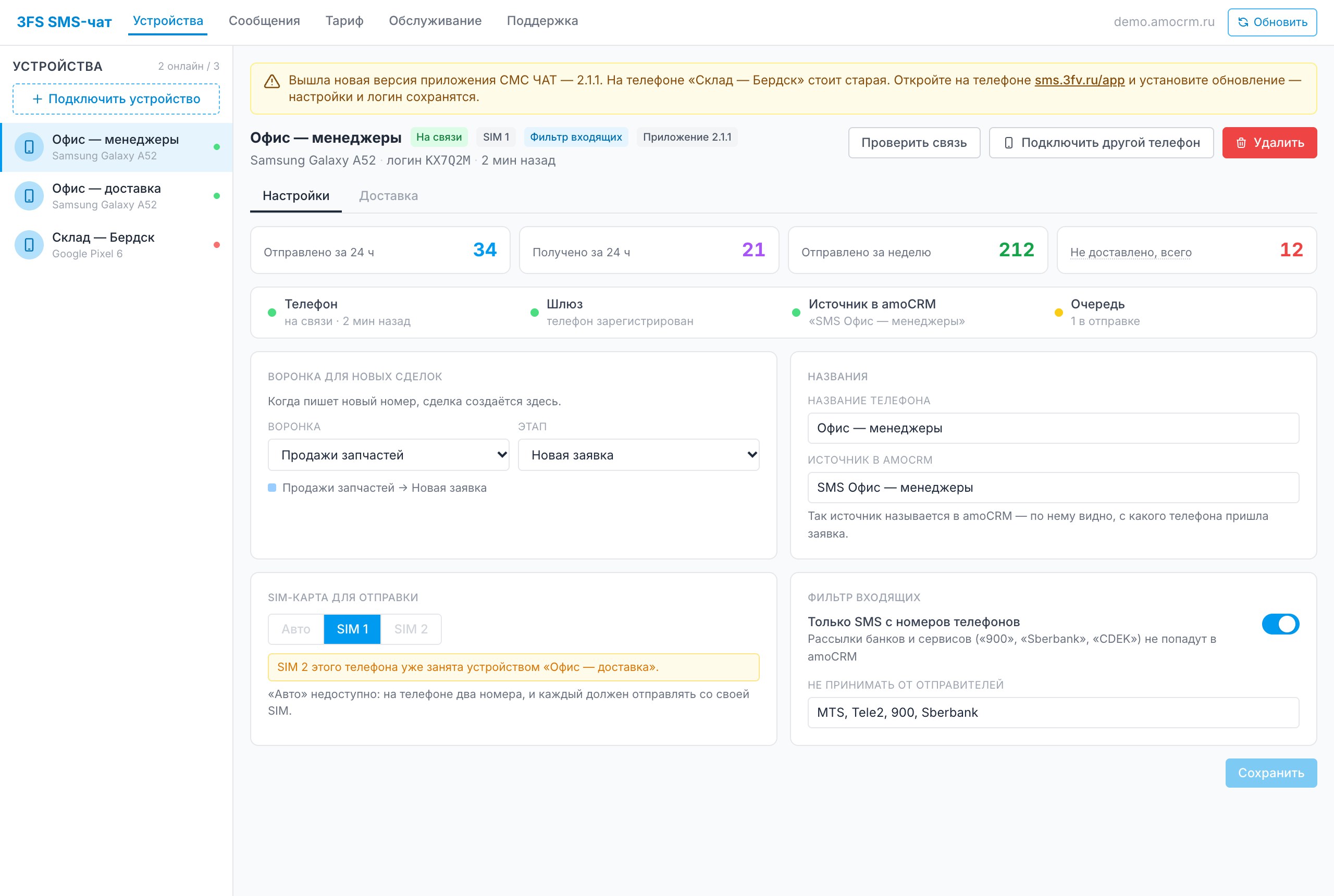Image resolution: width=1334 pixels, height=896 pixels.
Task: Open the sms.3fv.ru/app link
Action: (x=1079, y=81)
